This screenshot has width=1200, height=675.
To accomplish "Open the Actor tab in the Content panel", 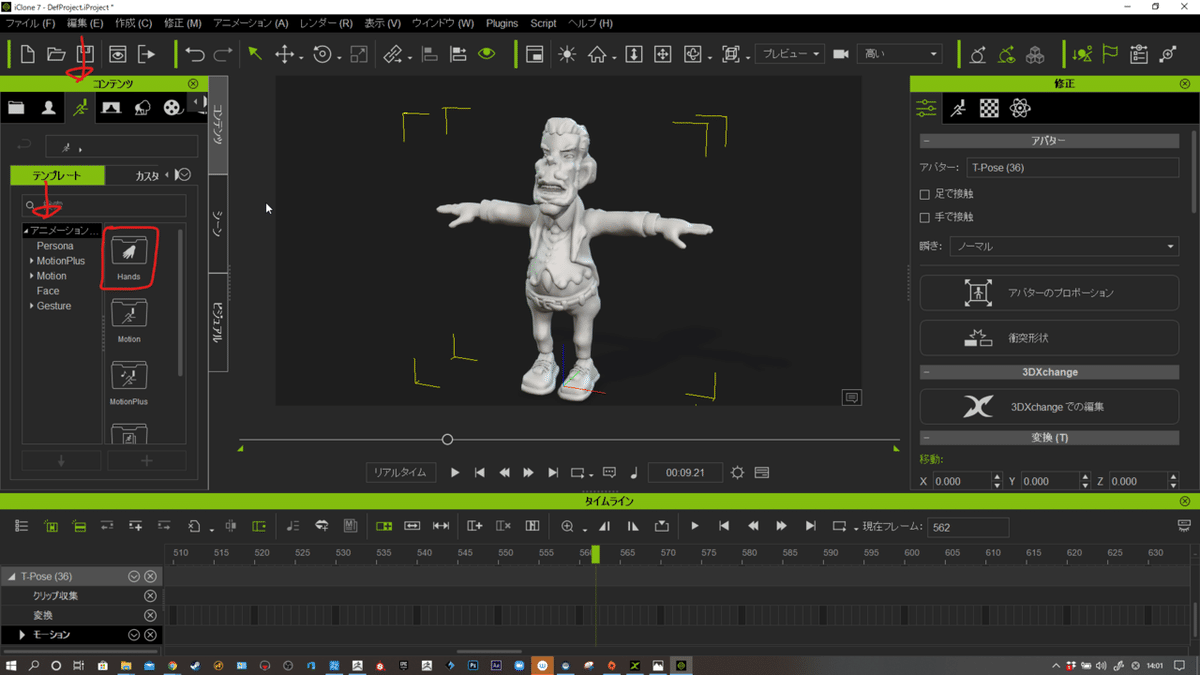I will (48, 107).
